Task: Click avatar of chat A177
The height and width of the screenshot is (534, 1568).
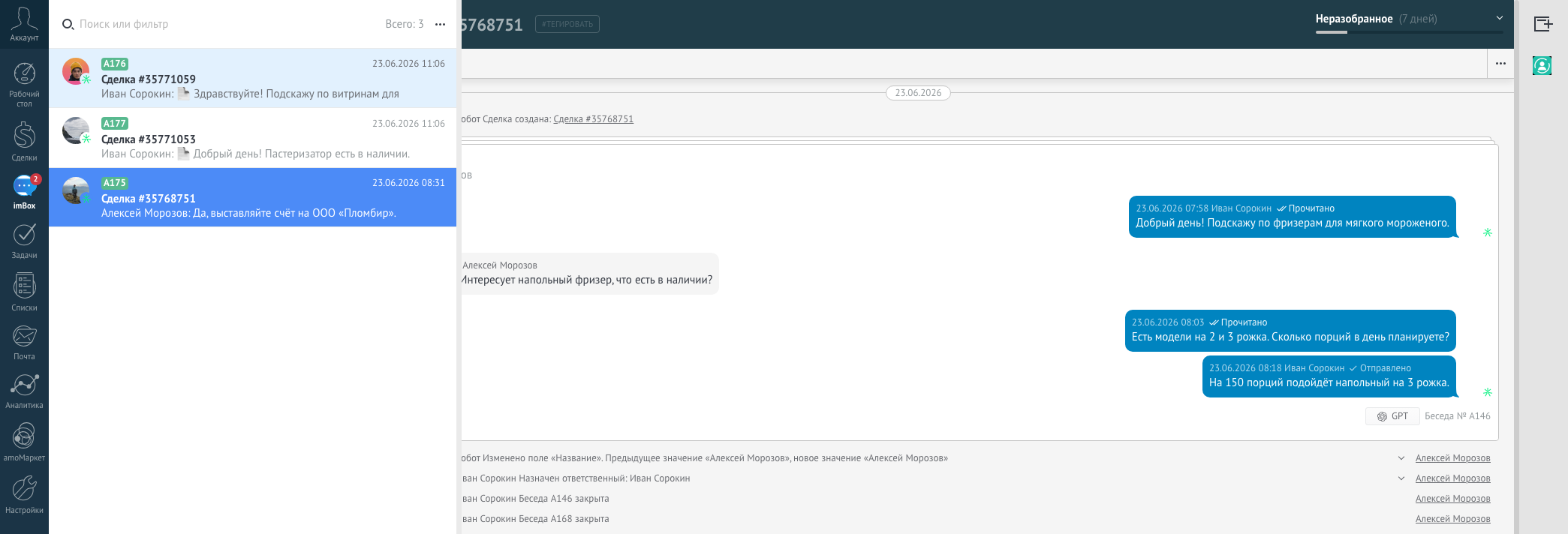Action: click(x=75, y=130)
